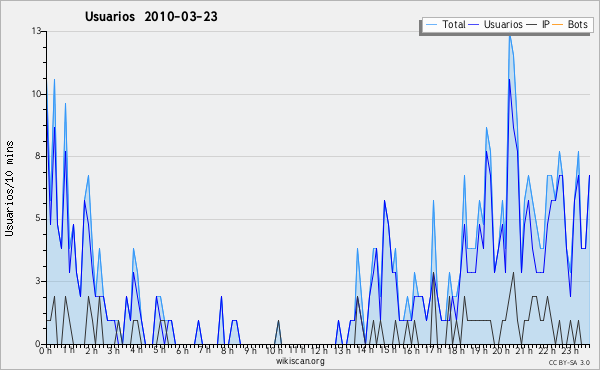Image resolution: width=600 pixels, height=370 pixels.
Task: Click the 23 h x-axis label
Action: pyautogui.click(x=570, y=350)
